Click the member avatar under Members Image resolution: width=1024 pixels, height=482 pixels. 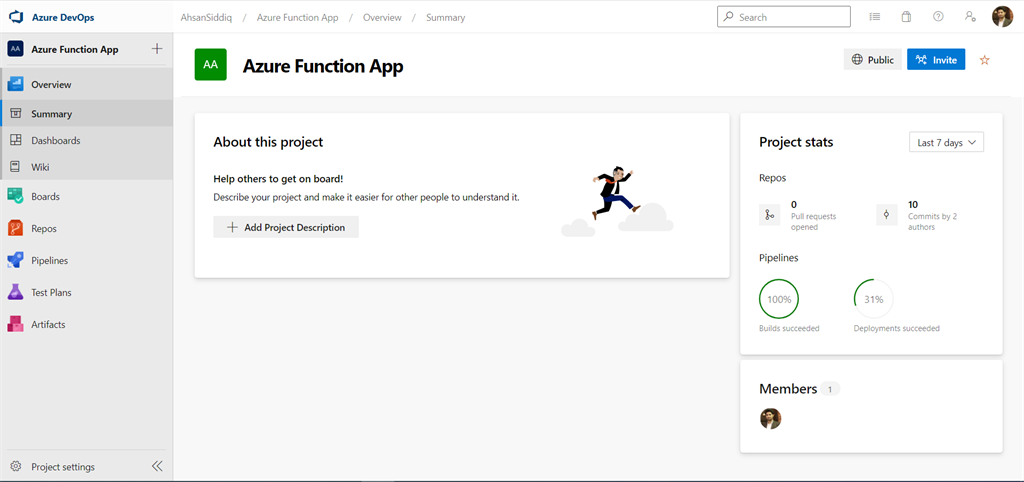[x=771, y=418]
